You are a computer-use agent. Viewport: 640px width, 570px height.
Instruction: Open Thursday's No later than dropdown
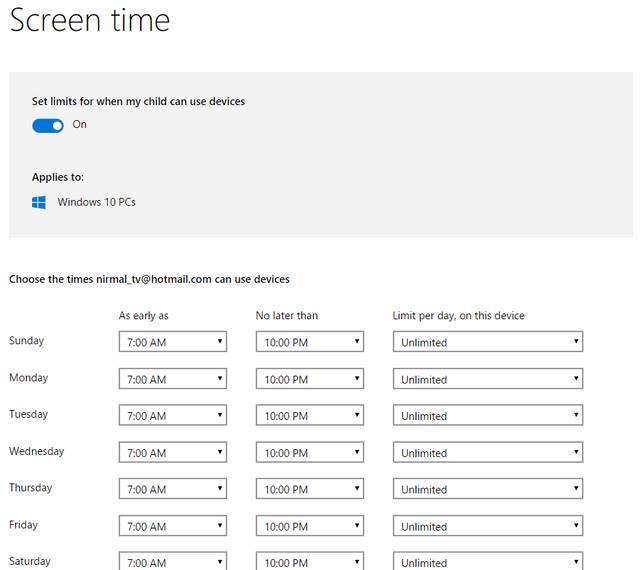pos(310,489)
